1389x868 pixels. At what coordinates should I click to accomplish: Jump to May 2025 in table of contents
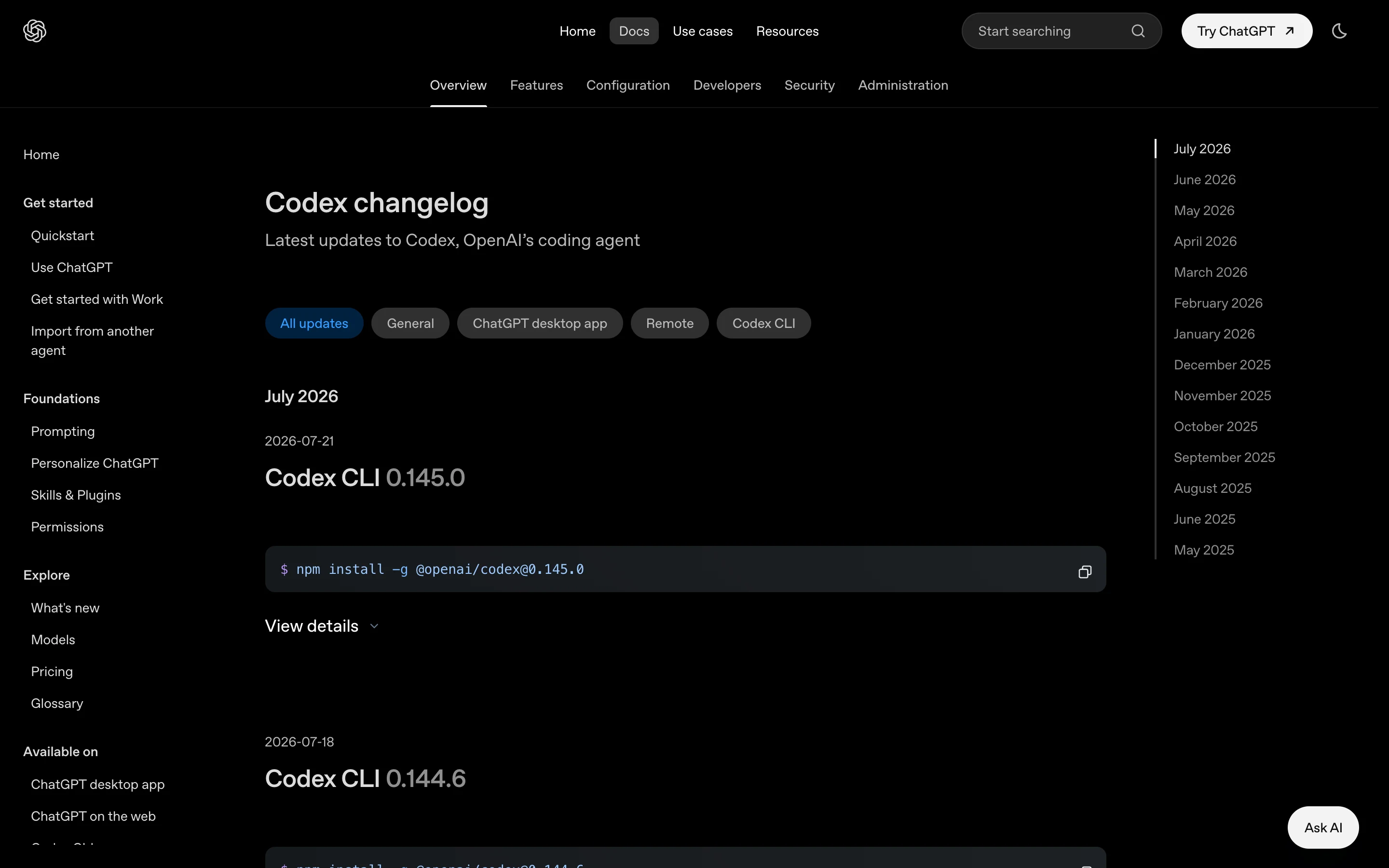point(1204,551)
